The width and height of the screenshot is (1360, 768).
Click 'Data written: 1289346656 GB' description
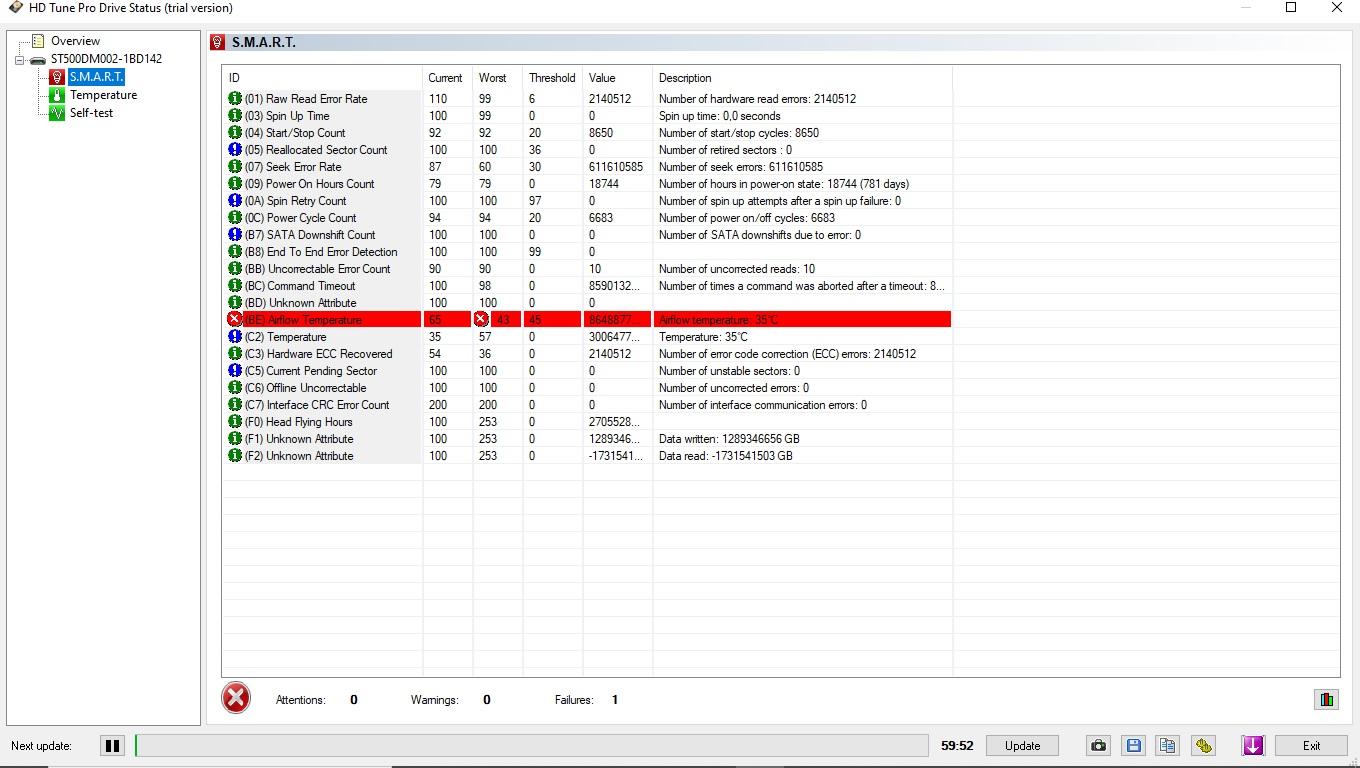729,439
